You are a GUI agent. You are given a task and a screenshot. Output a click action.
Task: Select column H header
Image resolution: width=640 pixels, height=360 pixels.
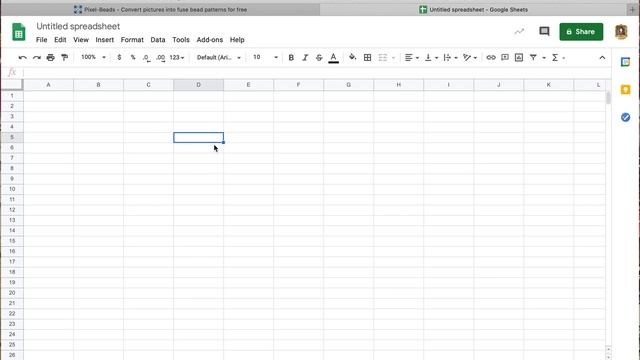[x=398, y=85]
